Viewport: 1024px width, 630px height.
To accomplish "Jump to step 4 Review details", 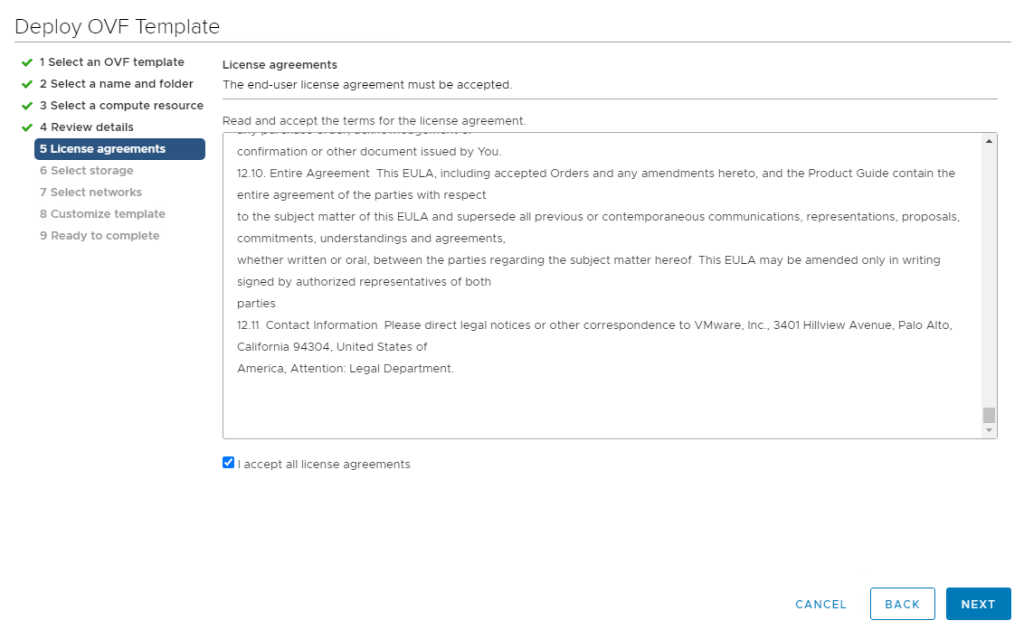I will (86, 127).
